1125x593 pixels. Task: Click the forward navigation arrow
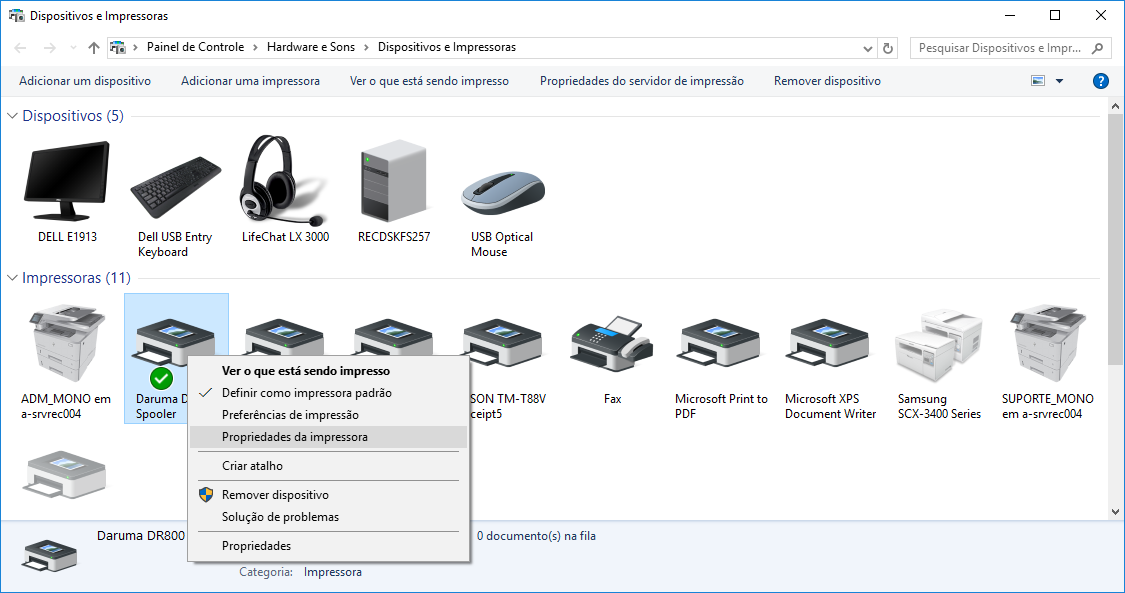tap(50, 48)
